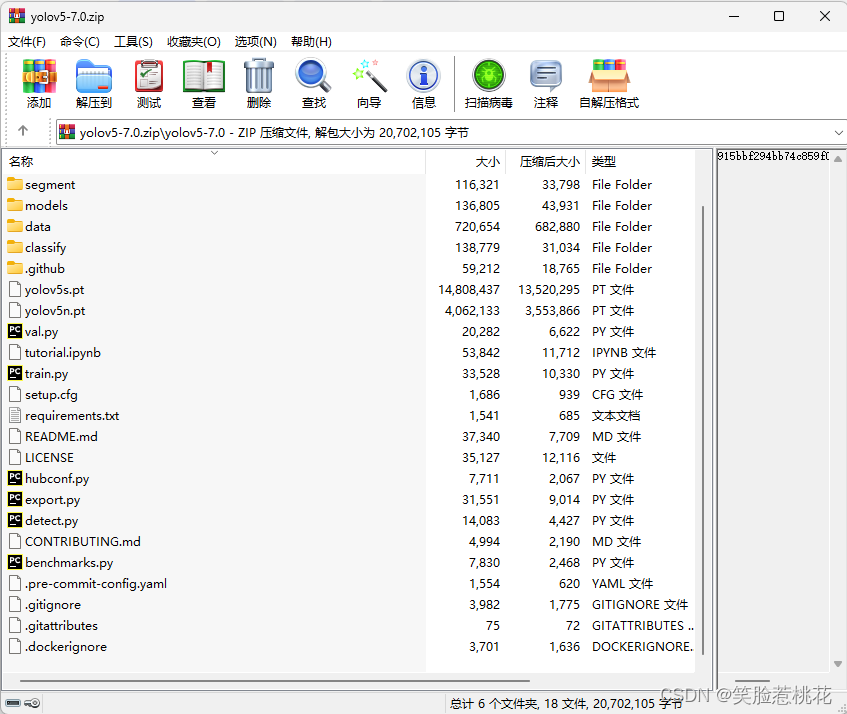Image resolution: width=847 pixels, height=714 pixels.
Task: Open the File (文件) menu
Action: coord(26,42)
